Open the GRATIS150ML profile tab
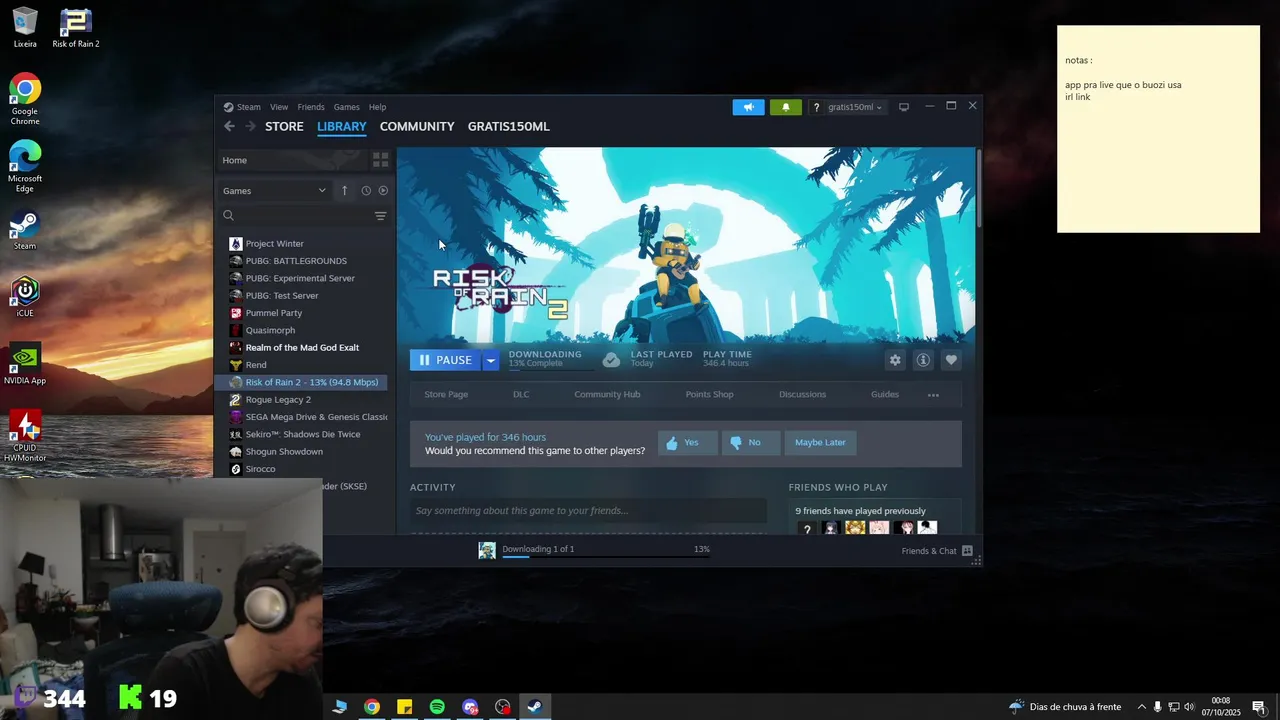The height and width of the screenshot is (720, 1280). pos(509,127)
